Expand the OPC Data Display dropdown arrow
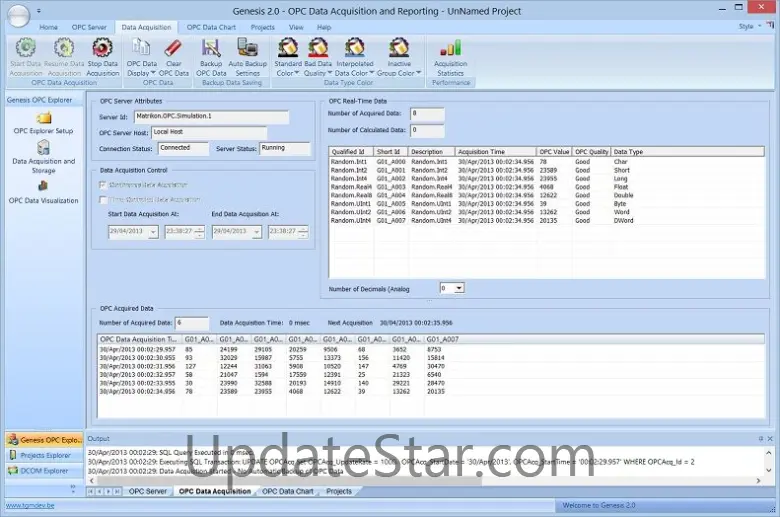Image resolution: width=780 pixels, height=517 pixels. [x=153, y=73]
